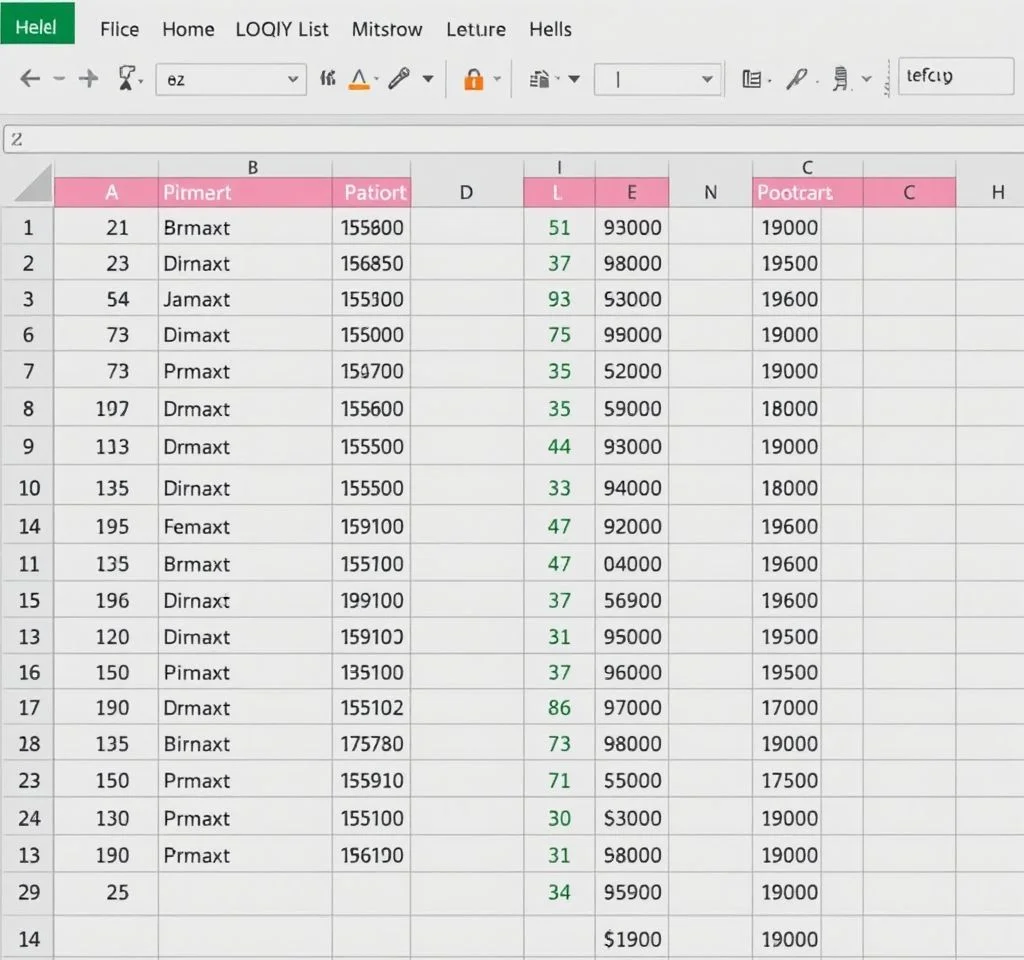Select the cell containing Jamaxt
This screenshot has height=960, width=1024.
click(245, 299)
